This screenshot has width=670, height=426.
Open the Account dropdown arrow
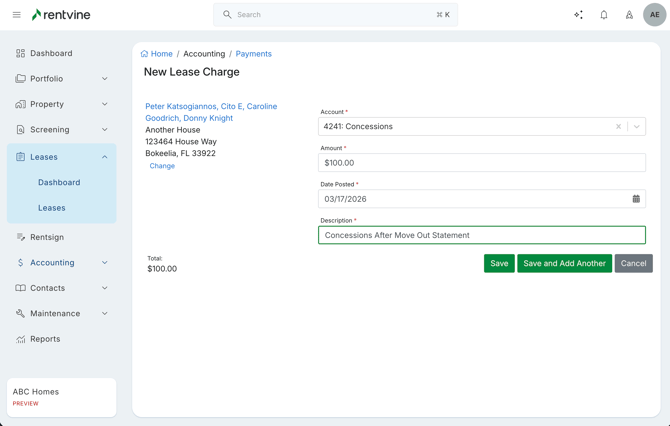click(637, 127)
